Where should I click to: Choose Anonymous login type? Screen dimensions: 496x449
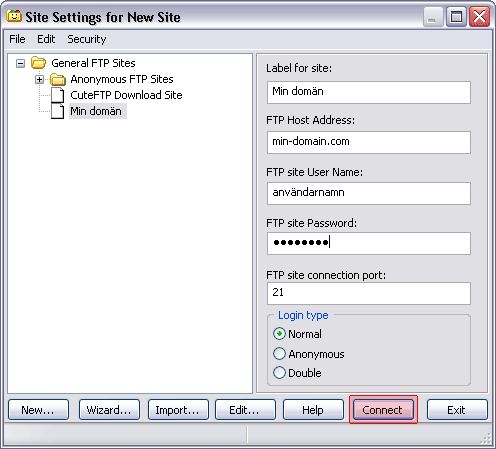tap(279, 354)
